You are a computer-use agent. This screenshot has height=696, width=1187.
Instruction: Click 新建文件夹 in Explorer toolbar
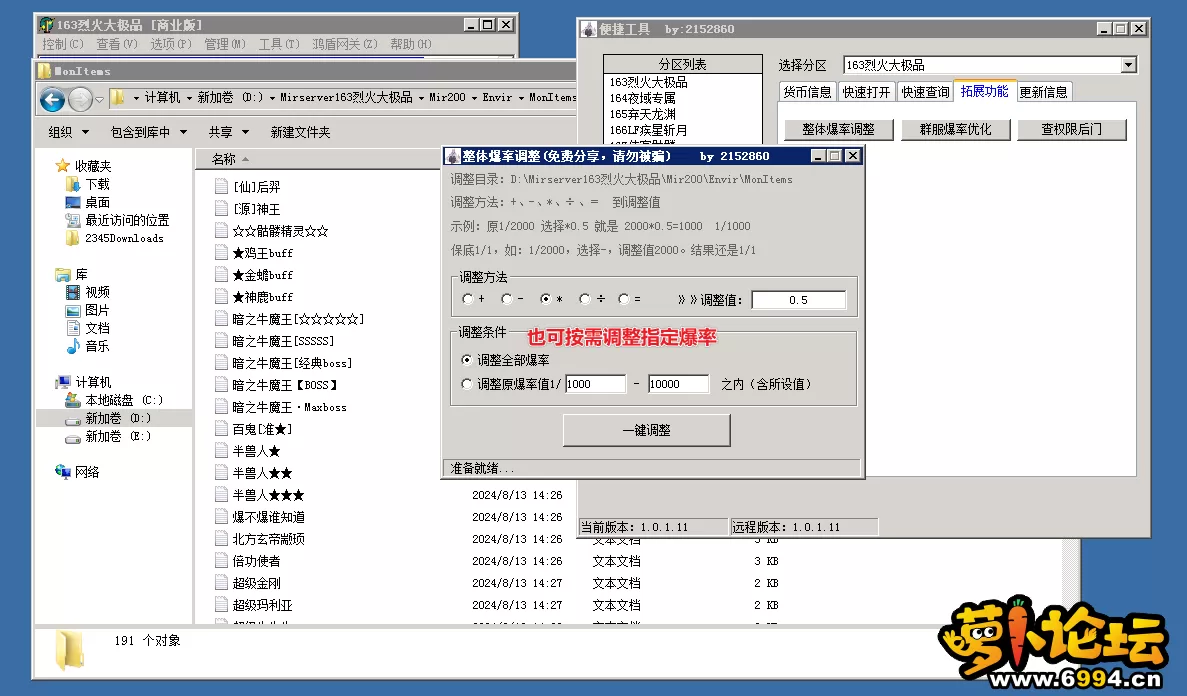point(301,132)
